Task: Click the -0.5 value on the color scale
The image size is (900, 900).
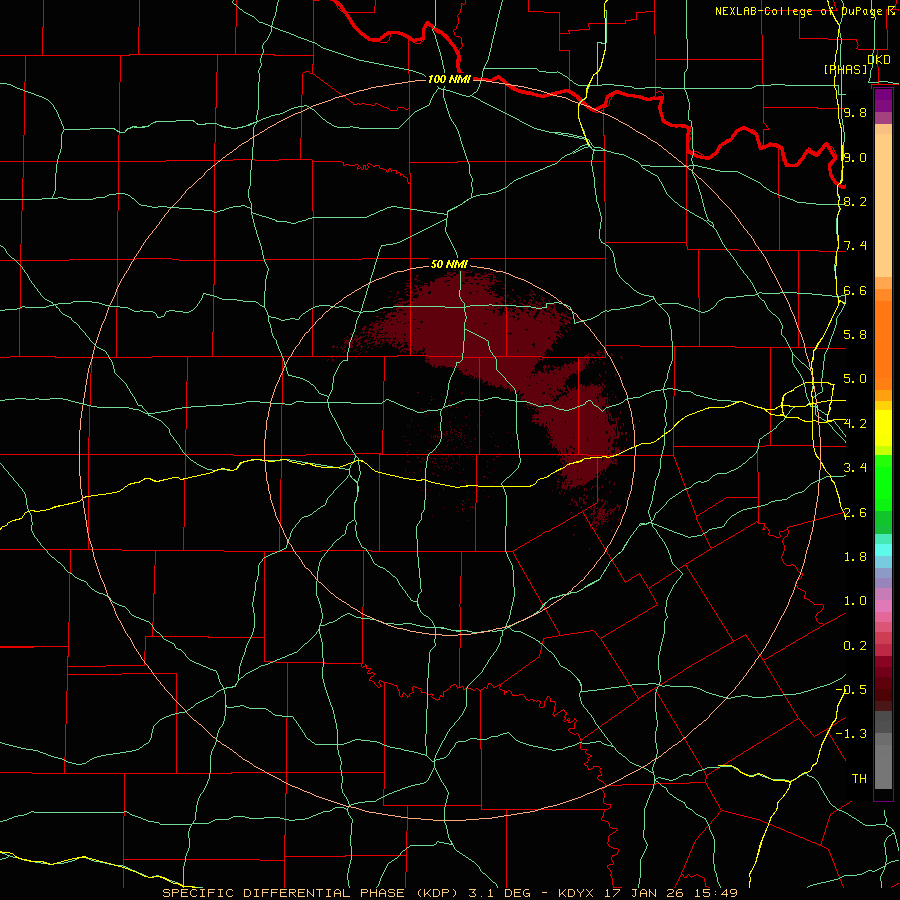Action: pyautogui.click(x=851, y=689)
